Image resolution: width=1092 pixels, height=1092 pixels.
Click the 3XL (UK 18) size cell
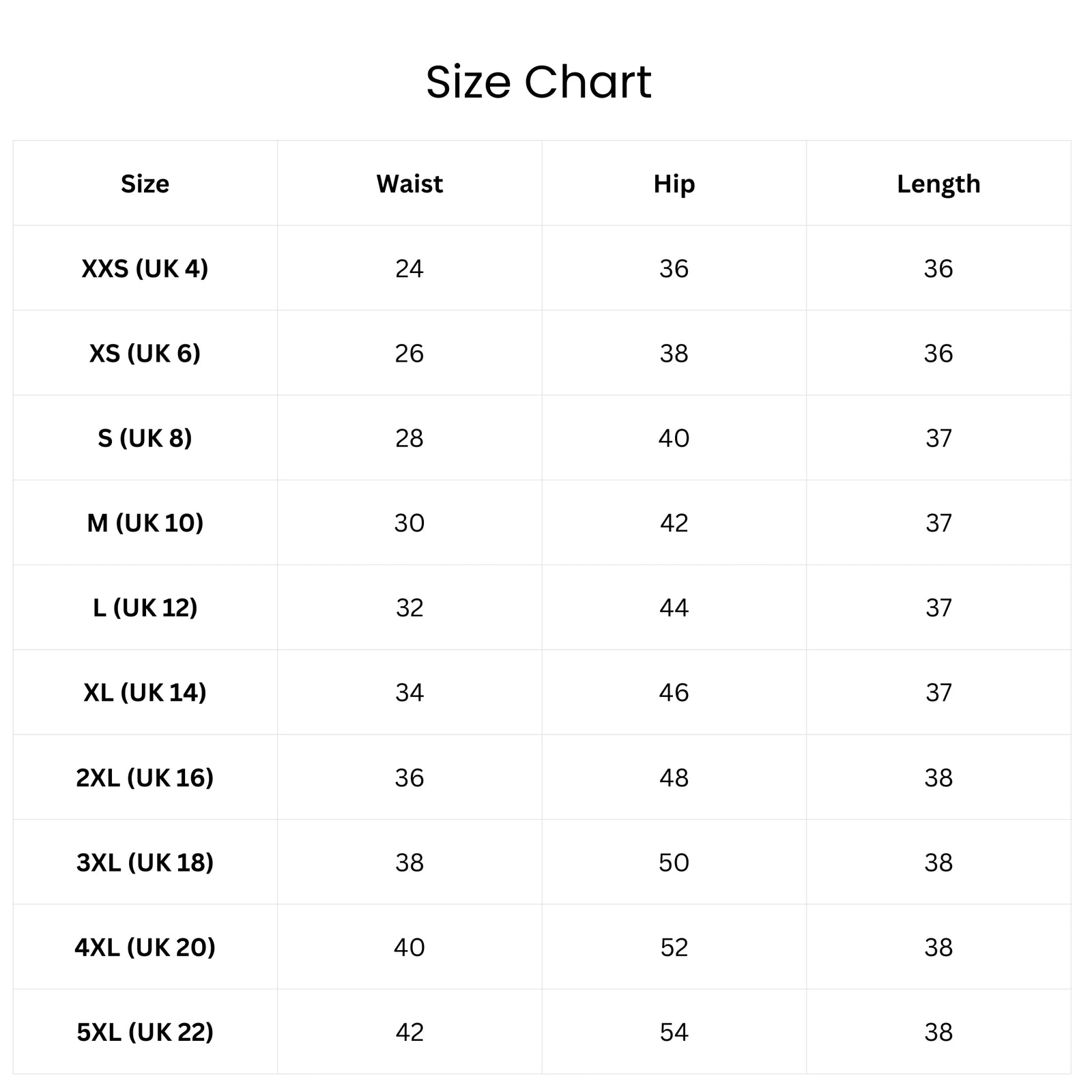pyautogui.click(x=145, y=862)
